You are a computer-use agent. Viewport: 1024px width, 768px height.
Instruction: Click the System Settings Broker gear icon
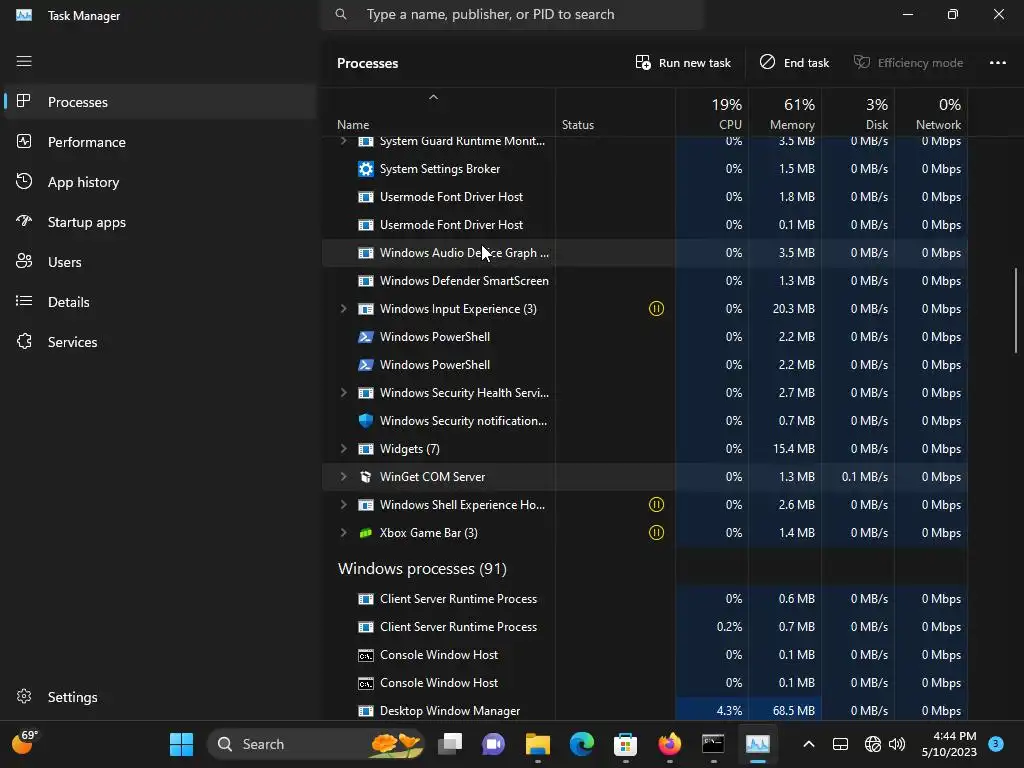pos(366,169)
